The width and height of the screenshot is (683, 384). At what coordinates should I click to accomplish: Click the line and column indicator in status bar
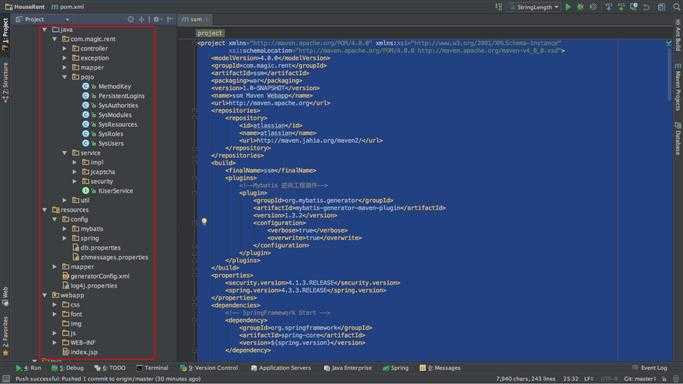pyautogui.click(x=571, y=379)
